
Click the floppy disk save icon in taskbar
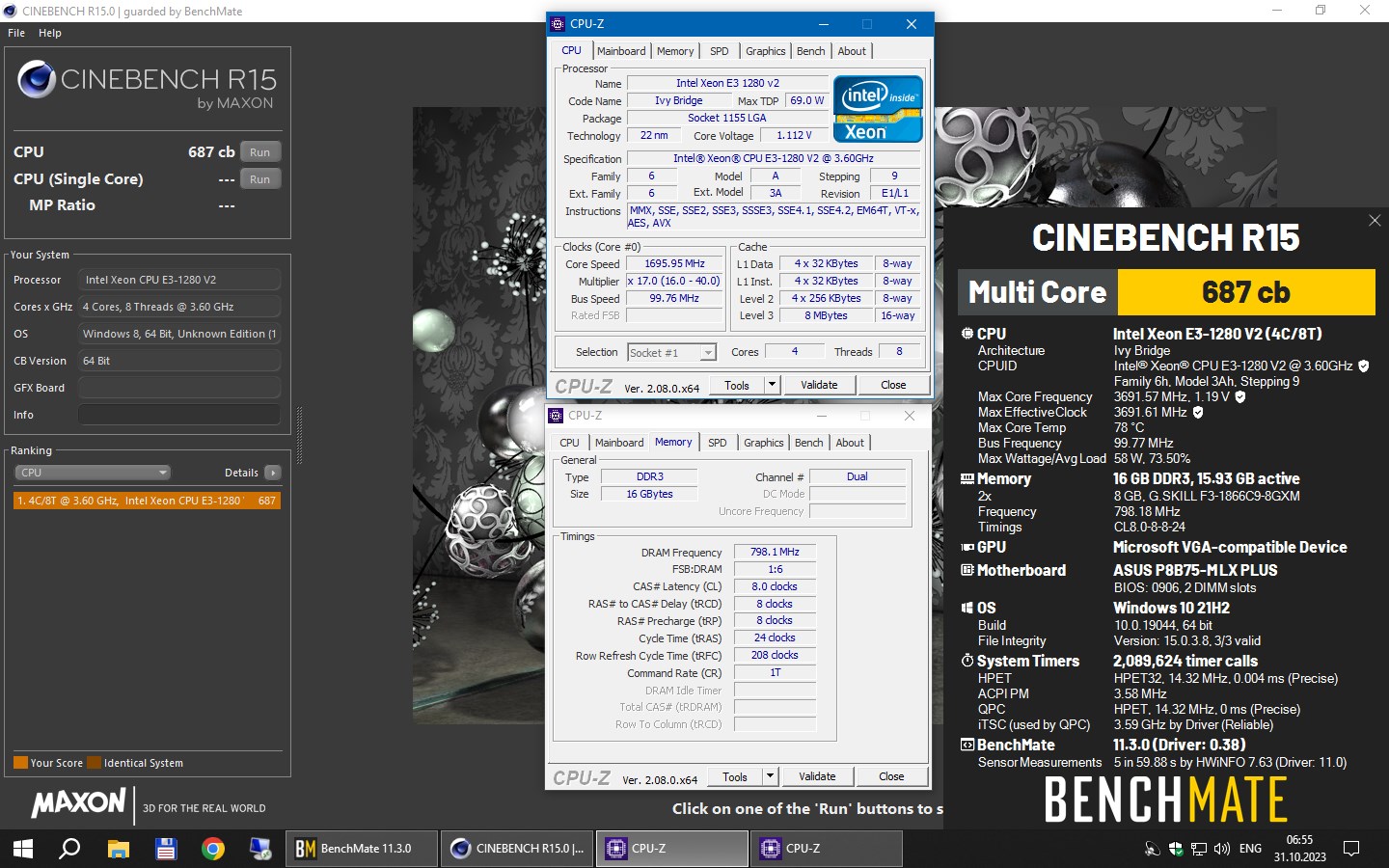(x=165, y=849)
